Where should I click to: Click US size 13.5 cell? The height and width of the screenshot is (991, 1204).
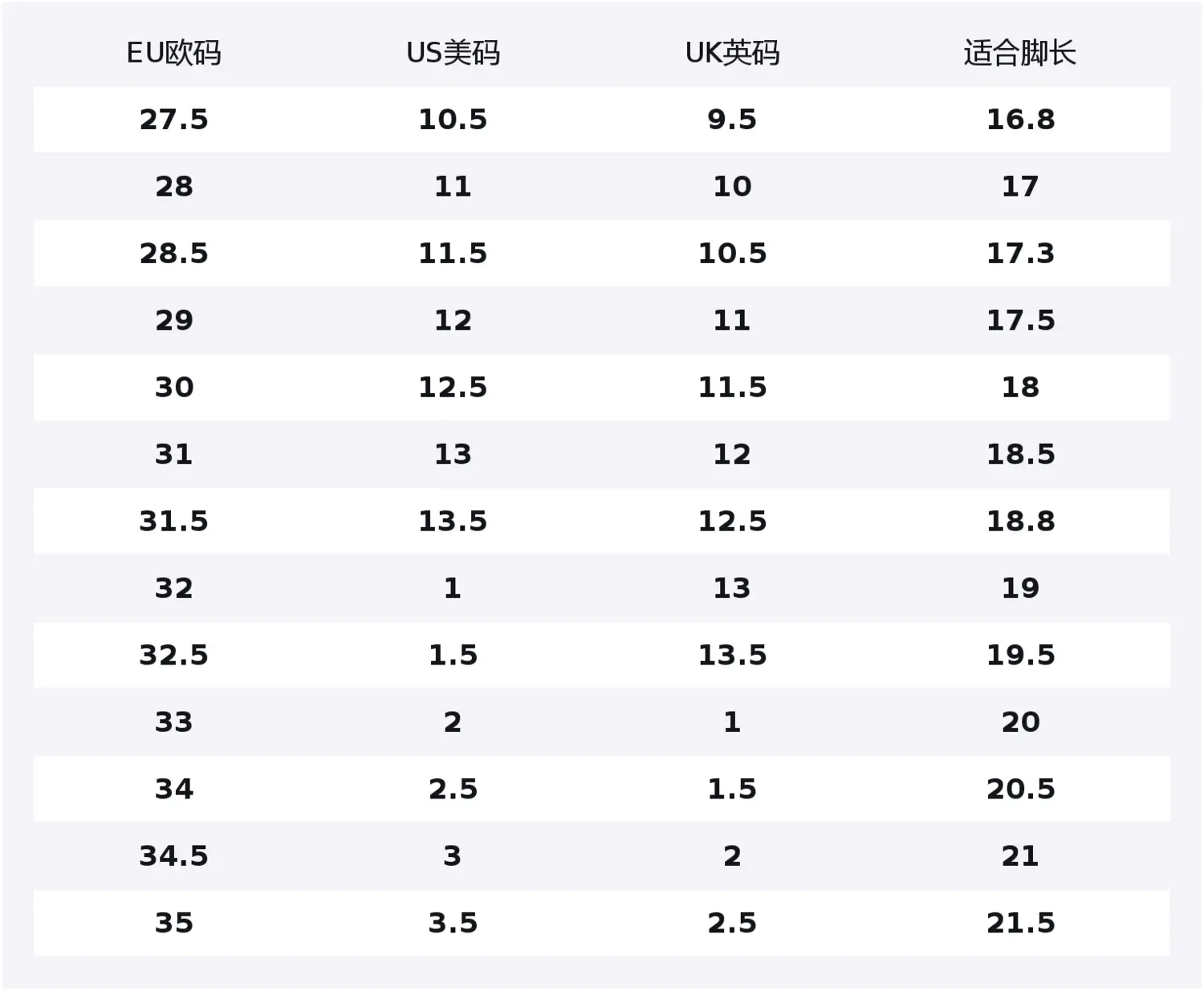coord(453,522)
